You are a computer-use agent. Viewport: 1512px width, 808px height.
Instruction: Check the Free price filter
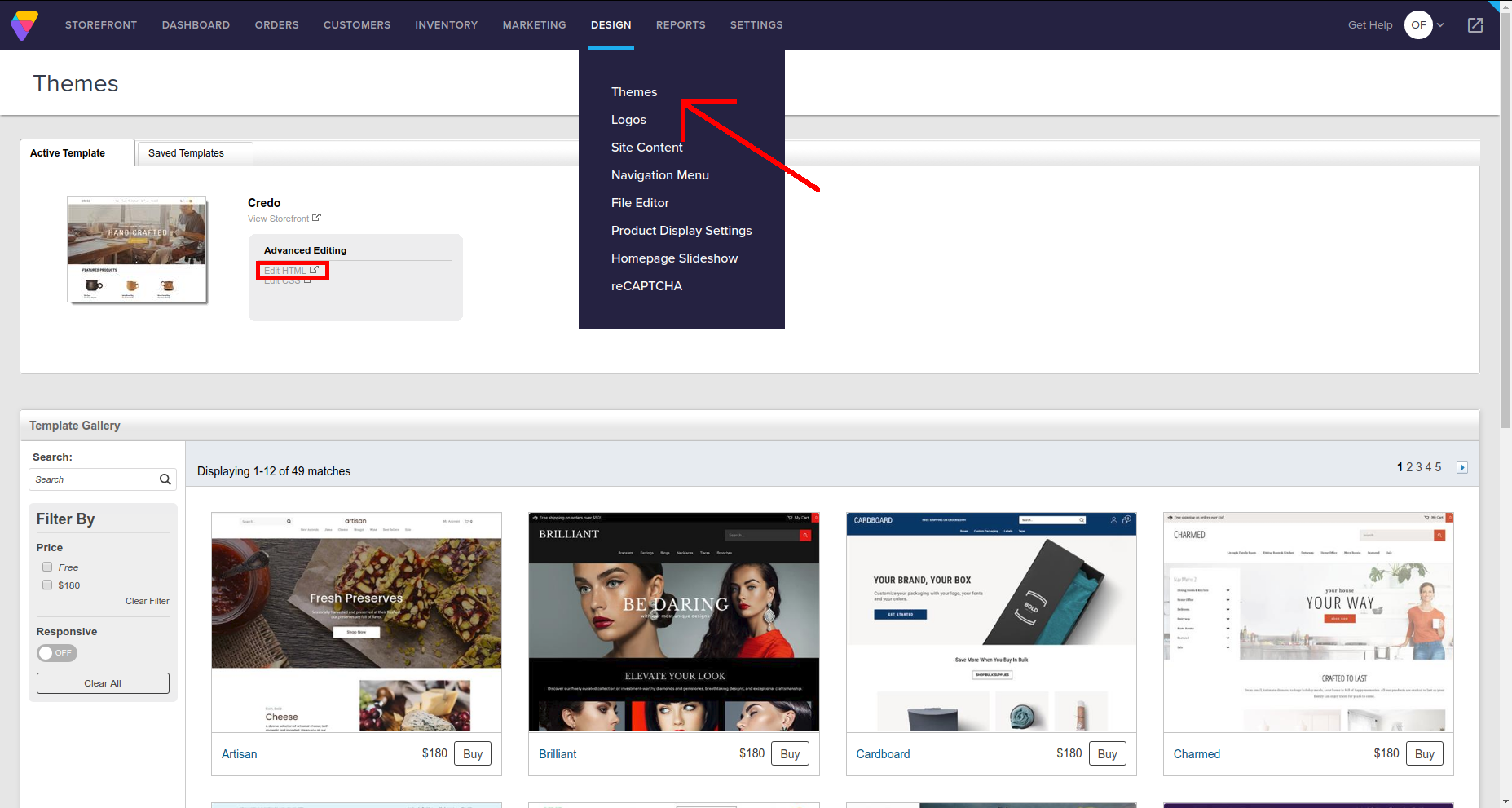coord(47,567)
